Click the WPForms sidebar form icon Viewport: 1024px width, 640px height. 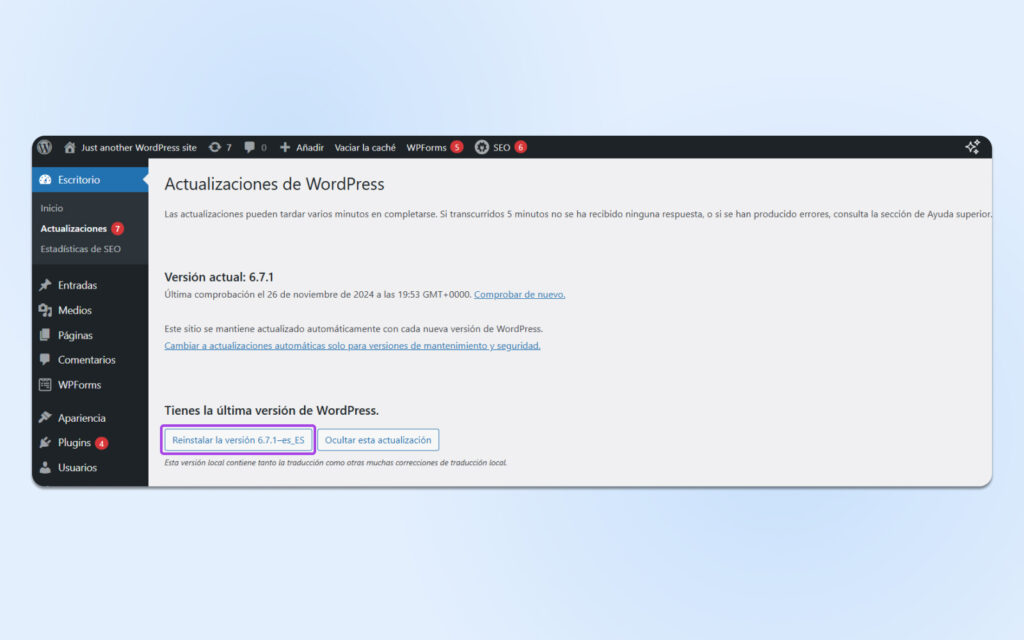click(x=45, y=385)
